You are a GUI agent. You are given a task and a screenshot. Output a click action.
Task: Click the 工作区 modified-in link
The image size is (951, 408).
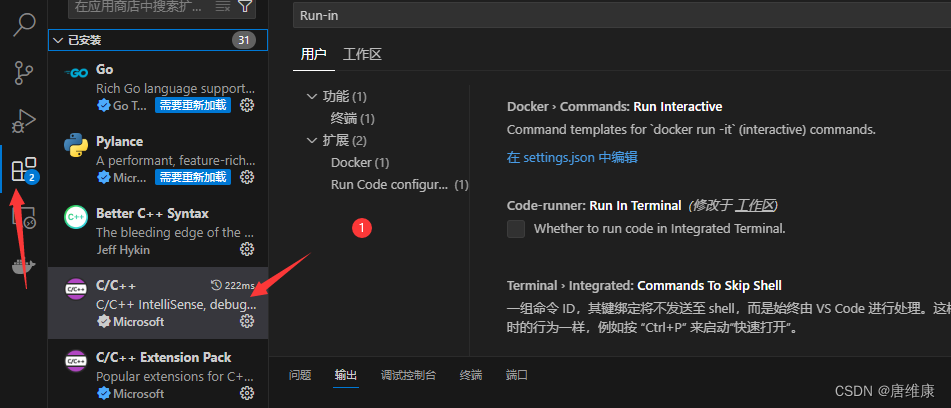tap(755, 206)
